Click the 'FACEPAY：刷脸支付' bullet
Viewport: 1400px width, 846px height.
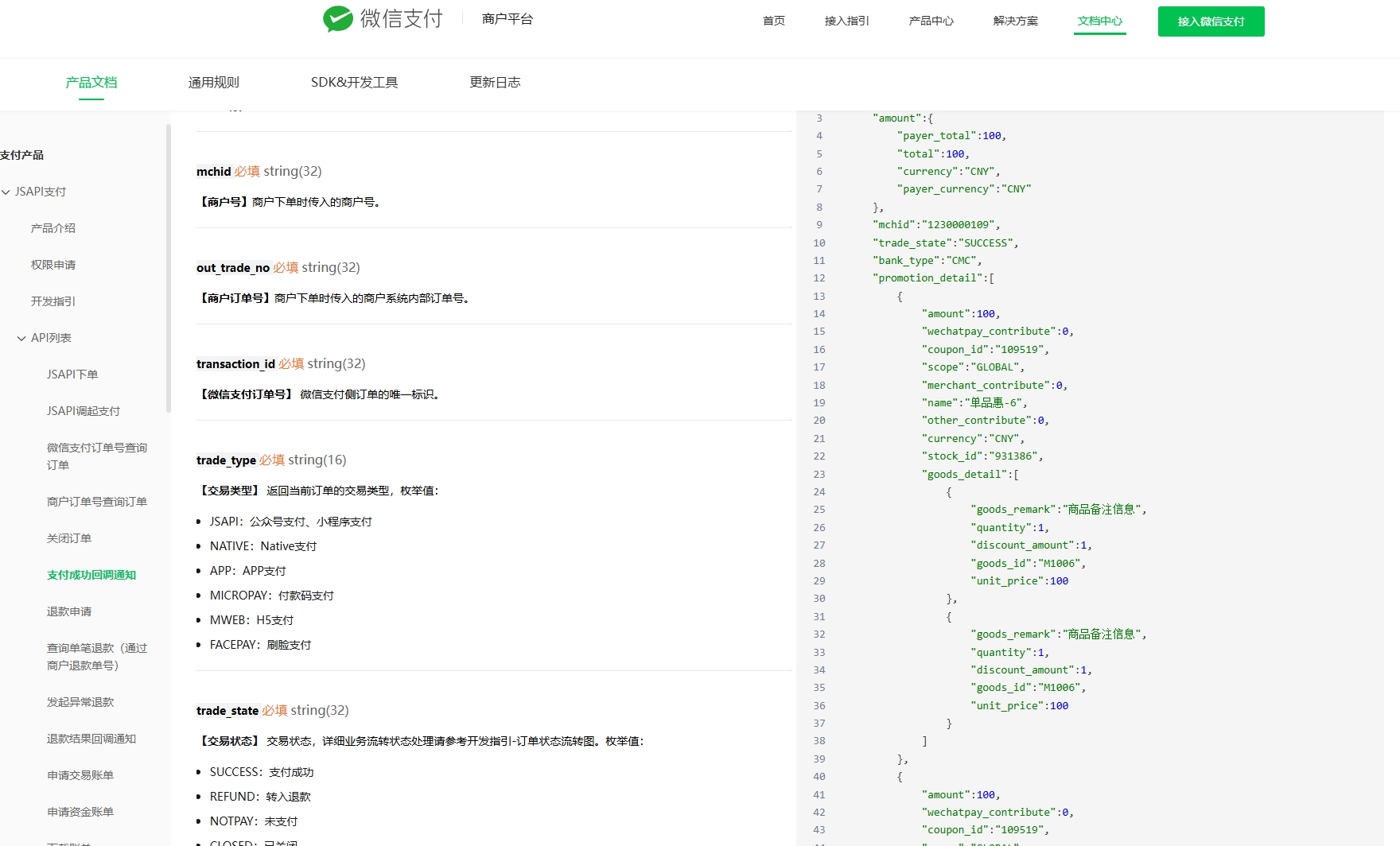(261, 645)
